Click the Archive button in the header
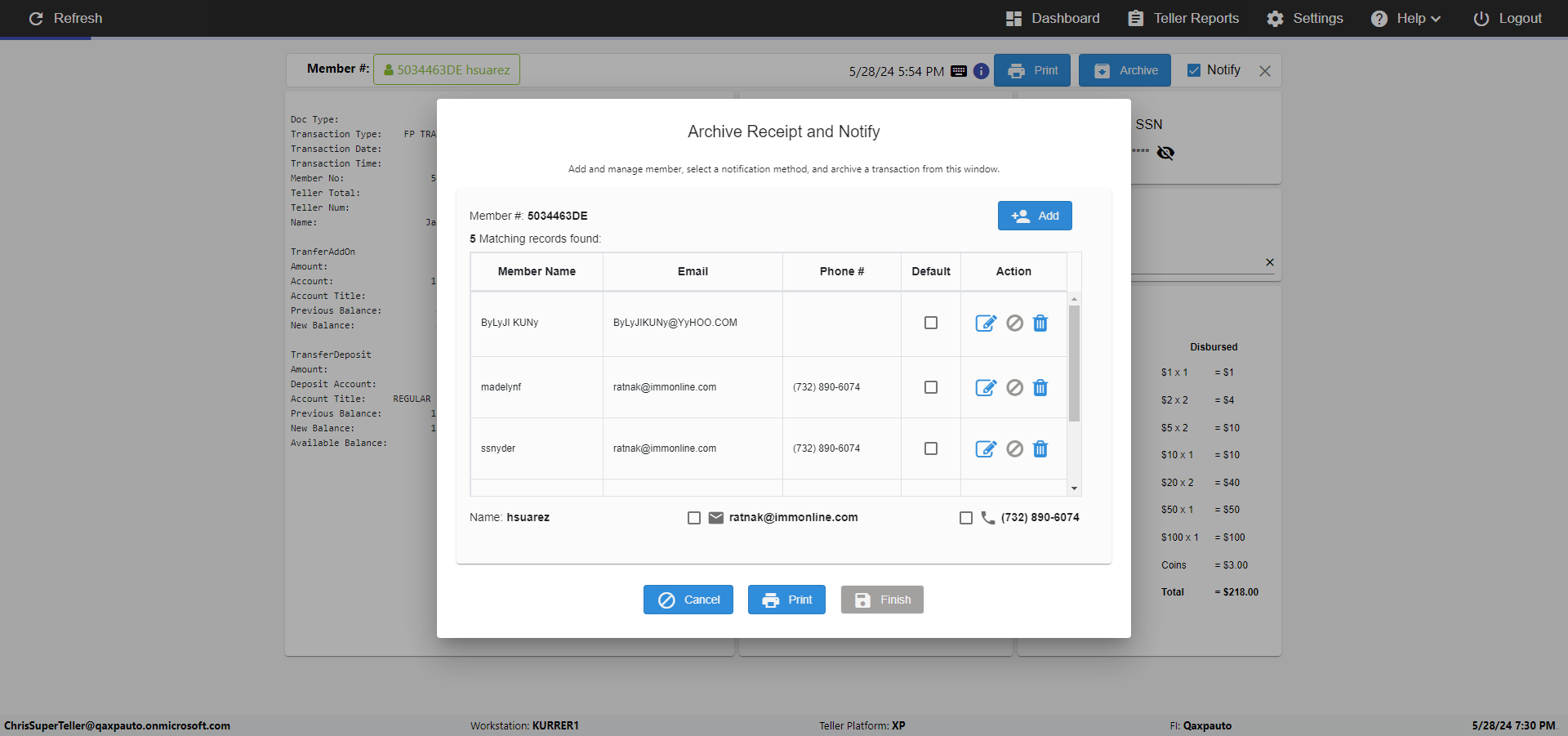This screenshot has width=1568, height=736. [1125, 70]
